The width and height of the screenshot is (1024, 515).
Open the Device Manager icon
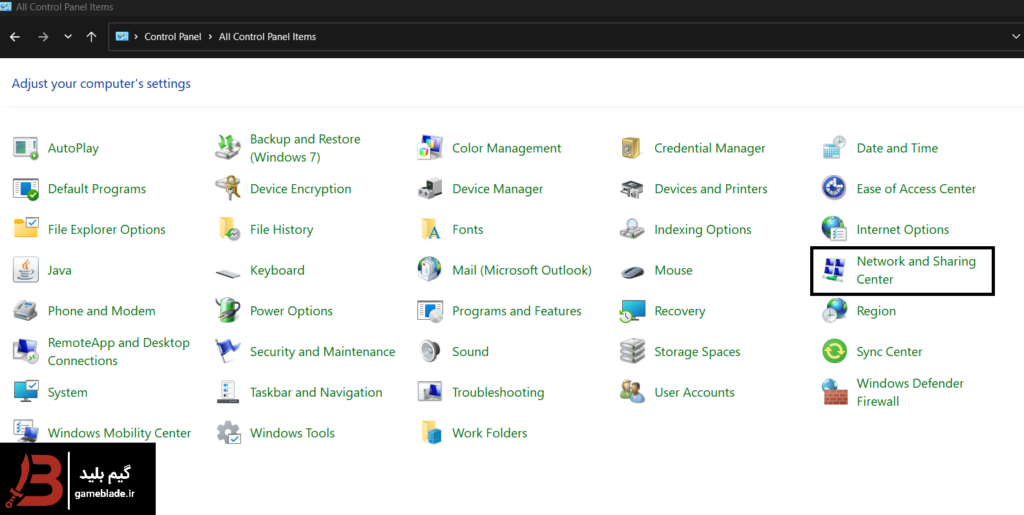coord(430,189)
